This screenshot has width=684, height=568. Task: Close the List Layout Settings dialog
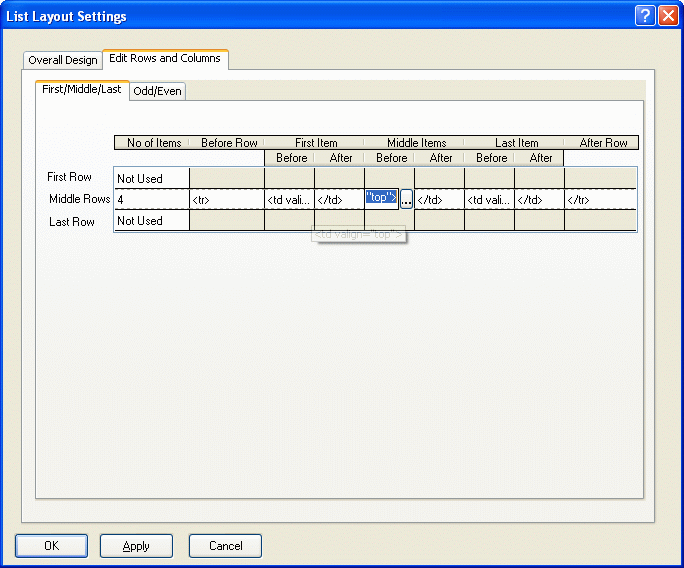click(668, 16)
